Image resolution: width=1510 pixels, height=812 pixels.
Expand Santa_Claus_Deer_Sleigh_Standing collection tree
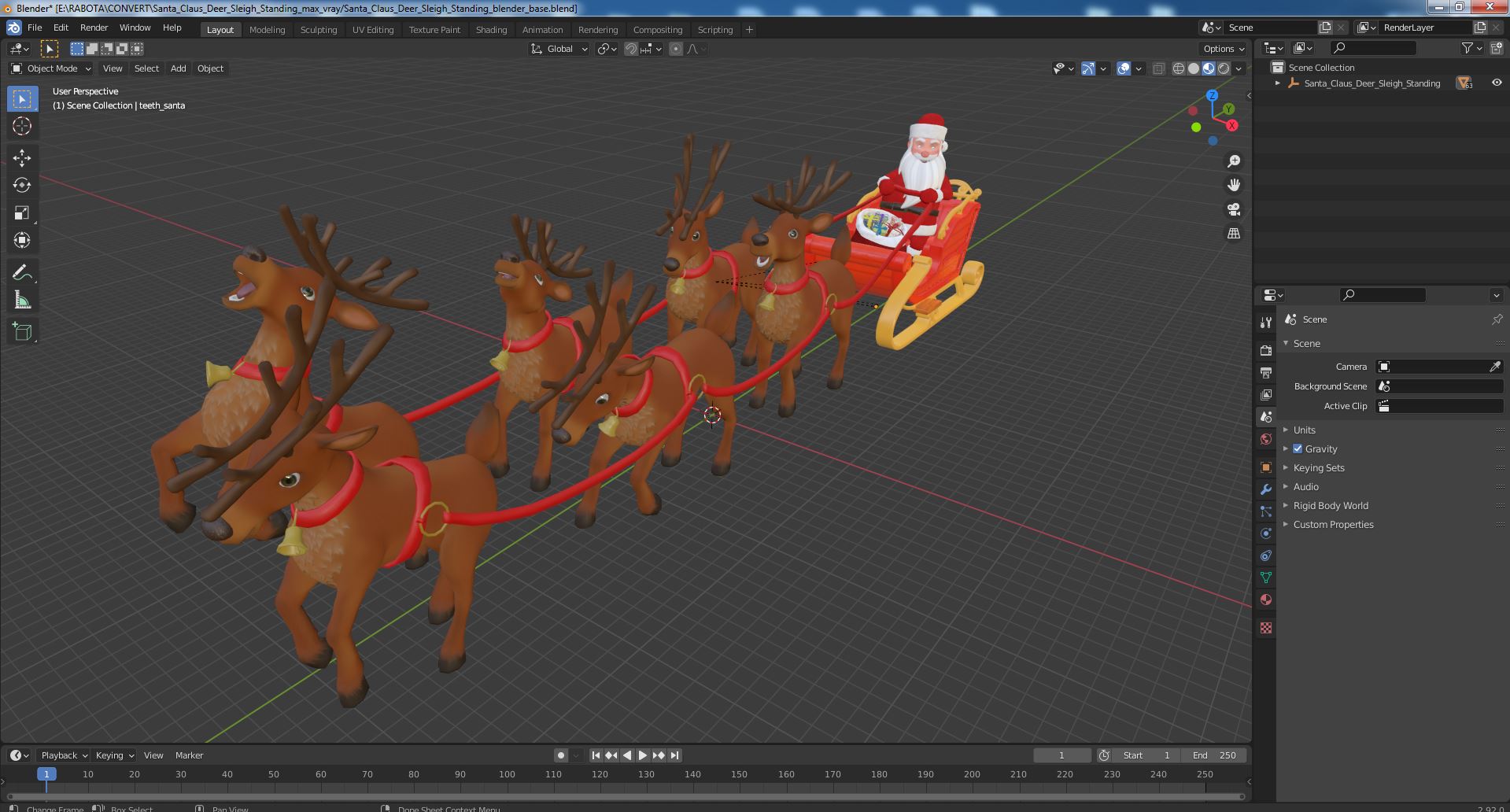coord(1278,83)
